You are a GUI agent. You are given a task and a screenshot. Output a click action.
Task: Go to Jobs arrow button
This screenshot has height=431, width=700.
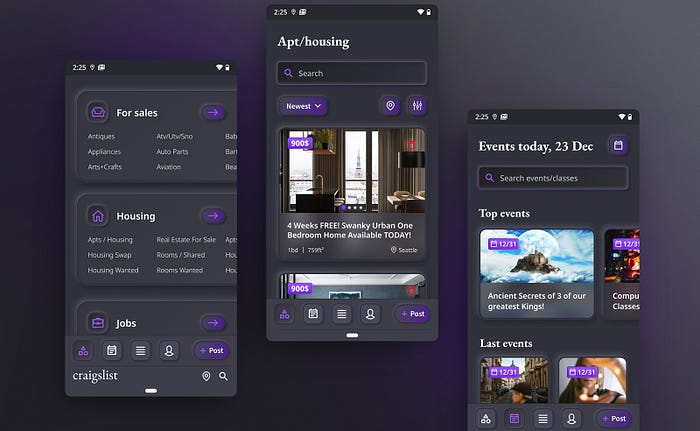(x=213, y=322)
